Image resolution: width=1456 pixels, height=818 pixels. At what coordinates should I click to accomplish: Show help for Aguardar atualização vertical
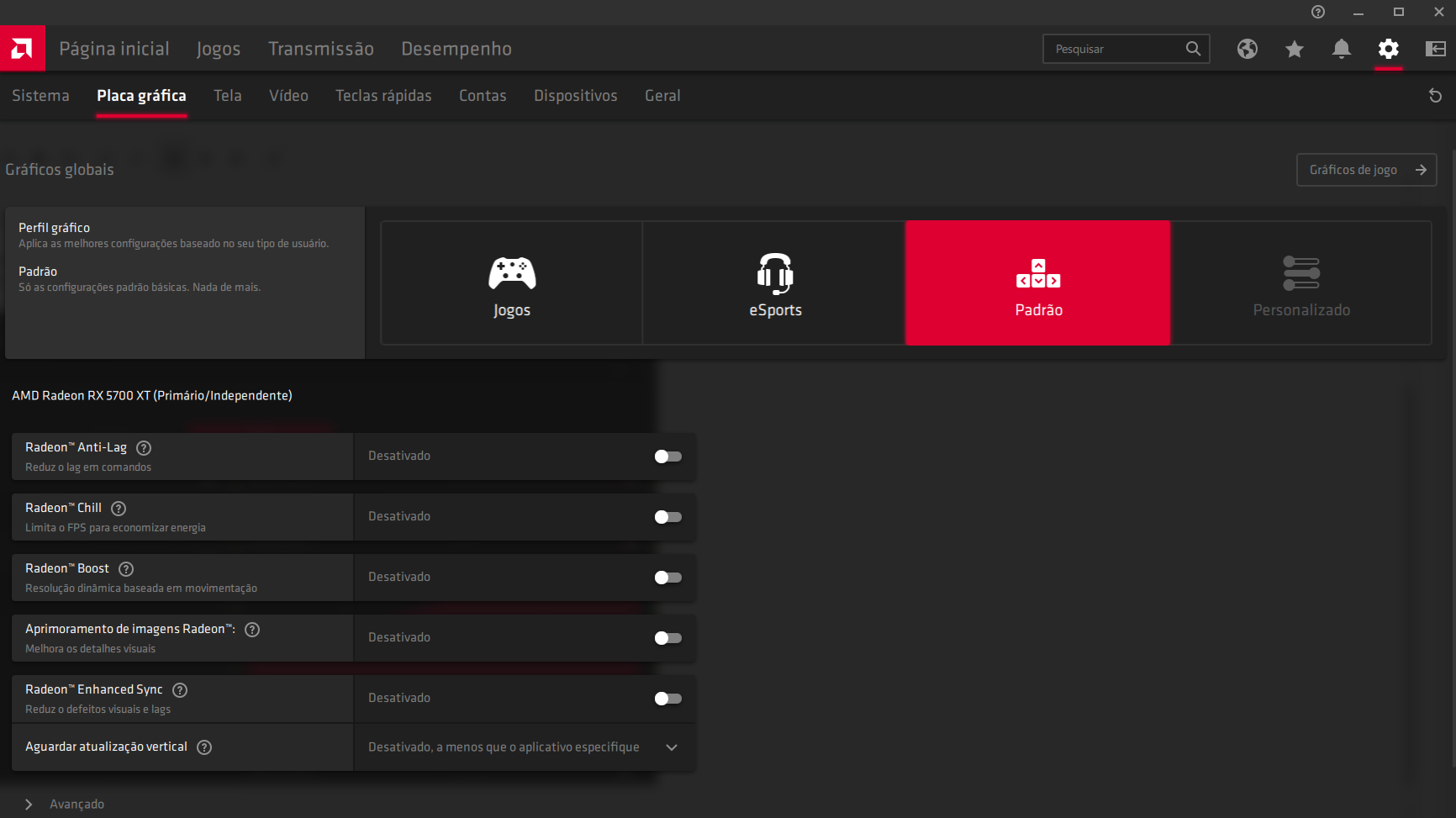[204, 747]
